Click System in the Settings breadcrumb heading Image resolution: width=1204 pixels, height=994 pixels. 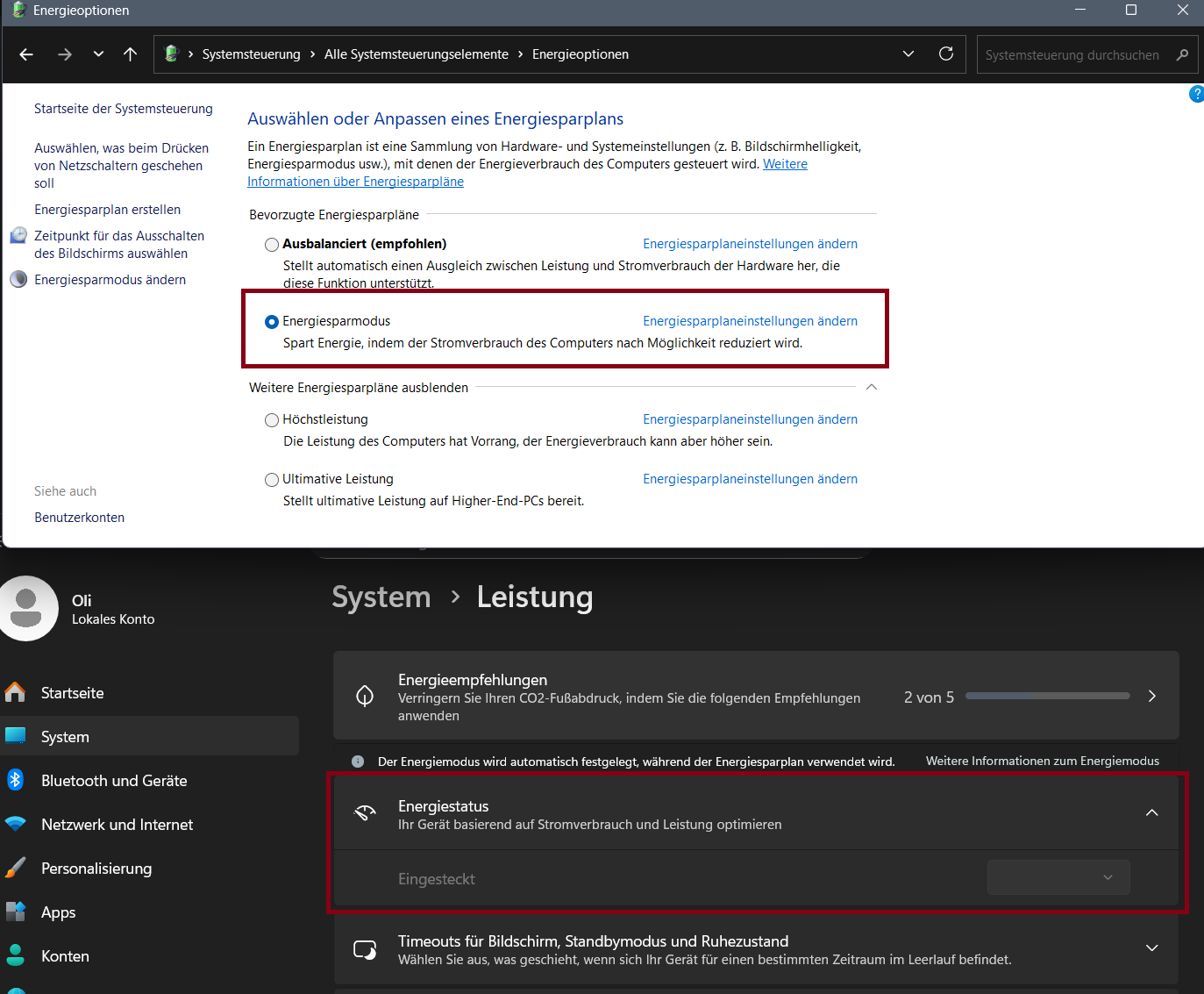(x=381, y=597)
